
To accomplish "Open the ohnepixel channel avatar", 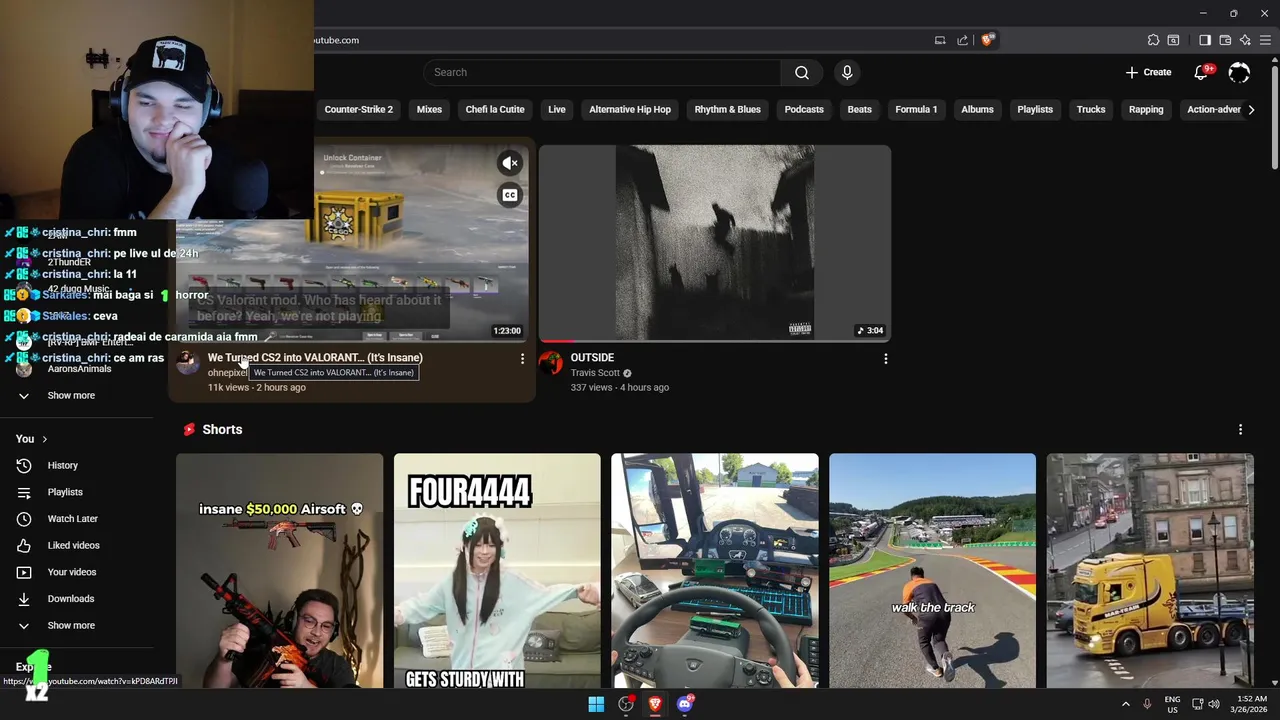I will point(188,362).
